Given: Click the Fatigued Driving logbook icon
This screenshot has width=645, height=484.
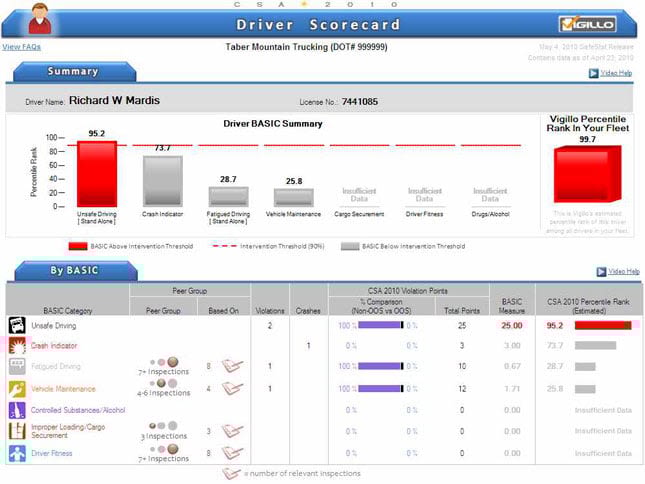Looking at the screenshot, I should (x=17, y=366).
